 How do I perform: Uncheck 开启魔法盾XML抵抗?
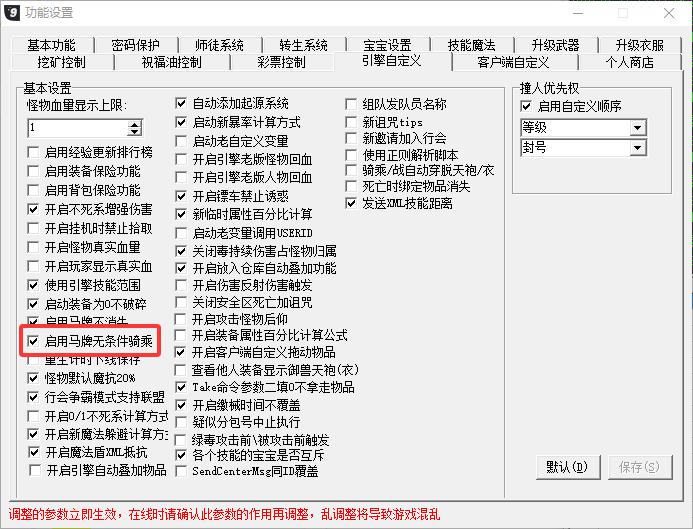(x=34, y=453)
